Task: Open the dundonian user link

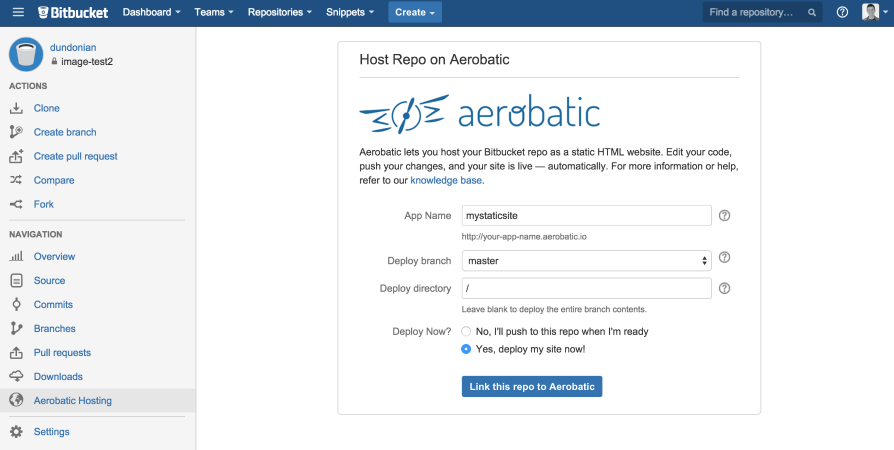Action: click(x=73, y=47)
